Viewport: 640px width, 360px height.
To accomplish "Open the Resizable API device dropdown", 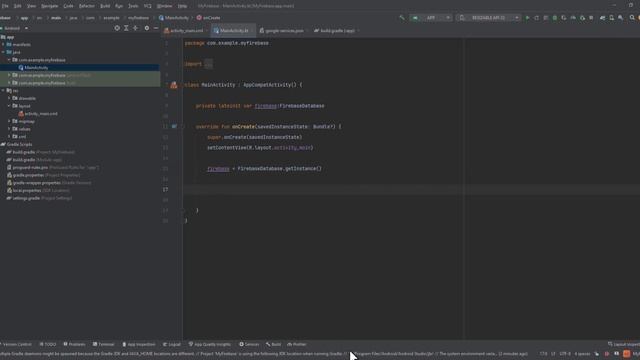I will click(488, 18).
